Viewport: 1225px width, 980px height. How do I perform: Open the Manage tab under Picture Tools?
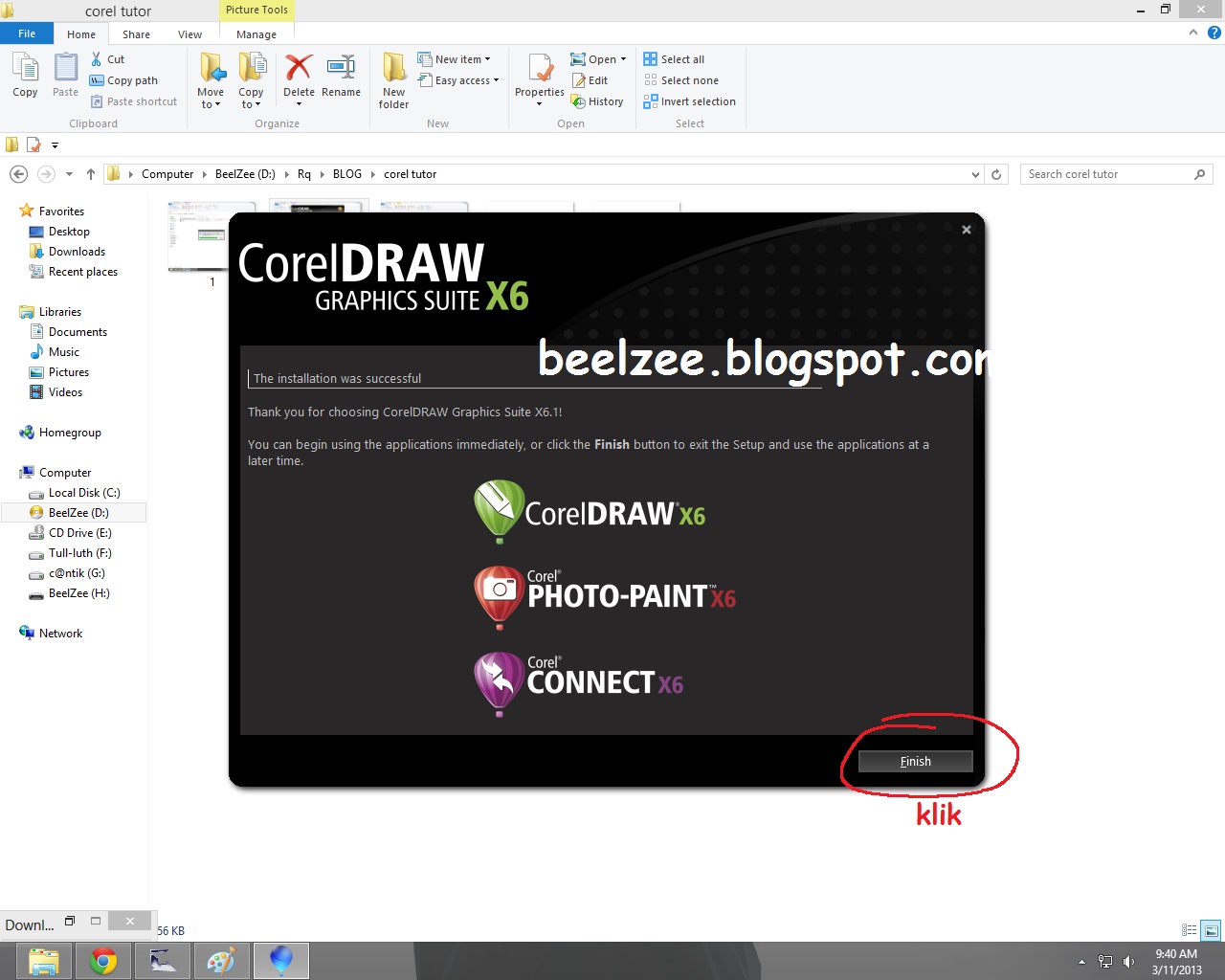click(x=256, y=34)
